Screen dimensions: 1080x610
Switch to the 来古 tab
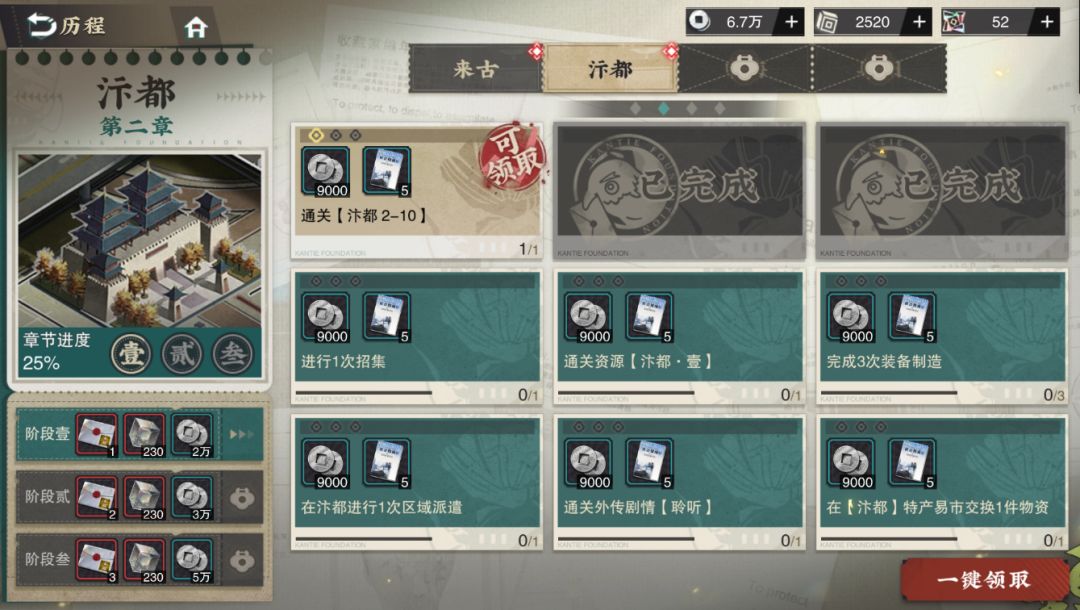[475, 69]
